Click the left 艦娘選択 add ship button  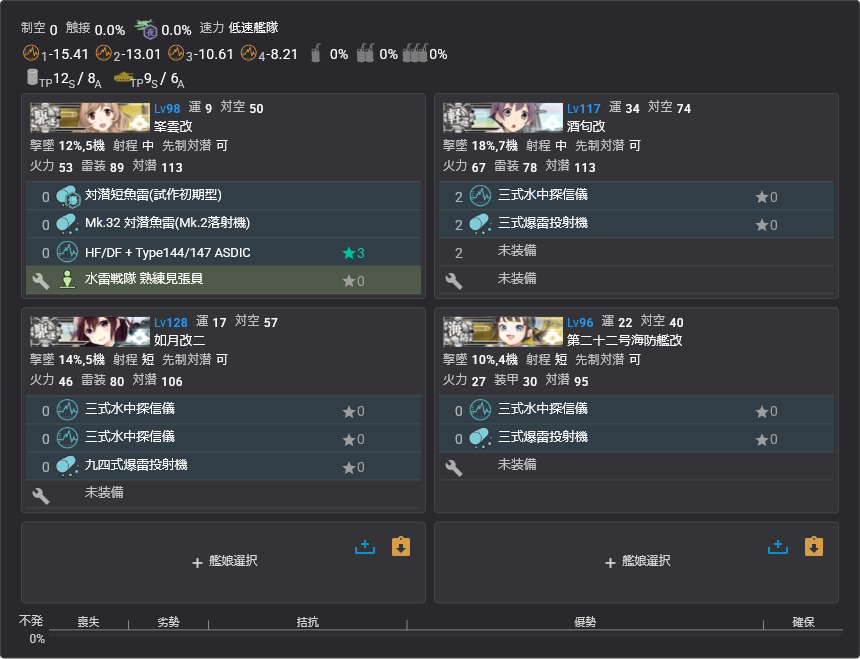224,562
